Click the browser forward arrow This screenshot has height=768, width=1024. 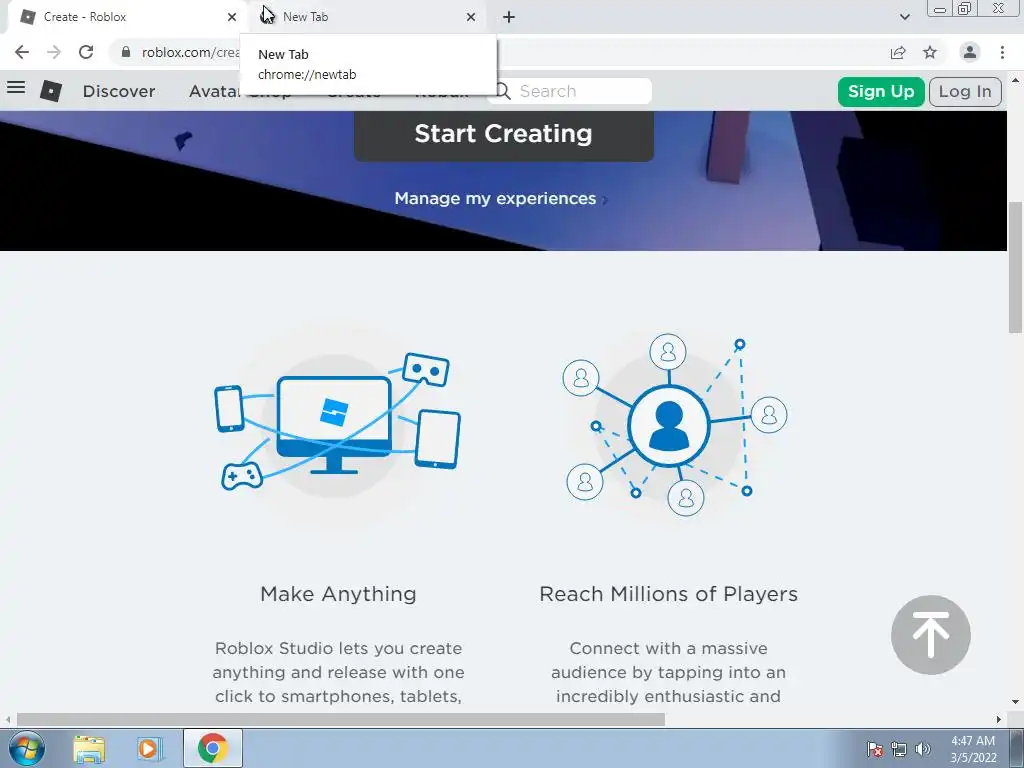(x=54, y=52)
